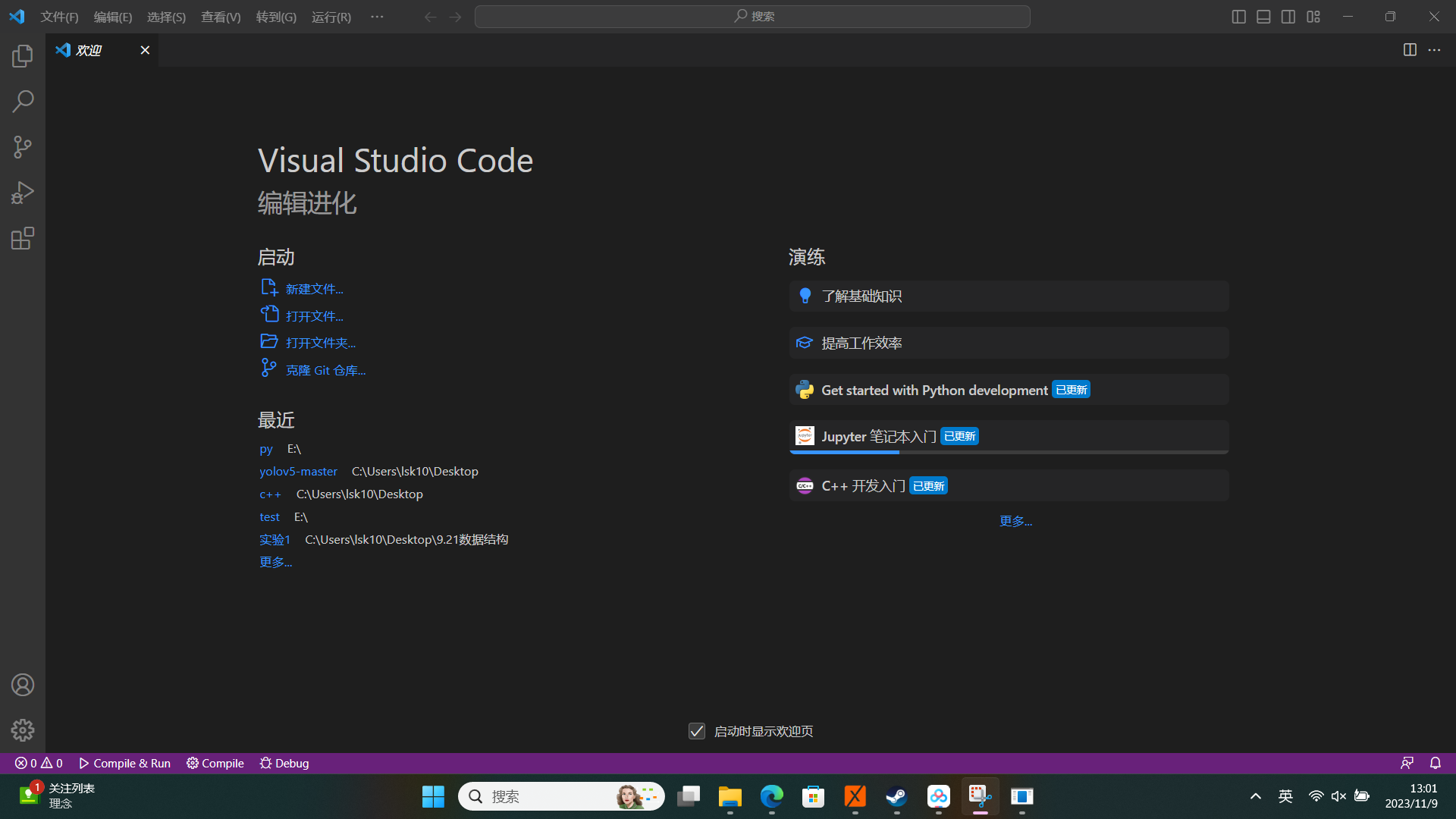Open recent folder c++
Screen dimensions: 1456x819
click(270, 494)
